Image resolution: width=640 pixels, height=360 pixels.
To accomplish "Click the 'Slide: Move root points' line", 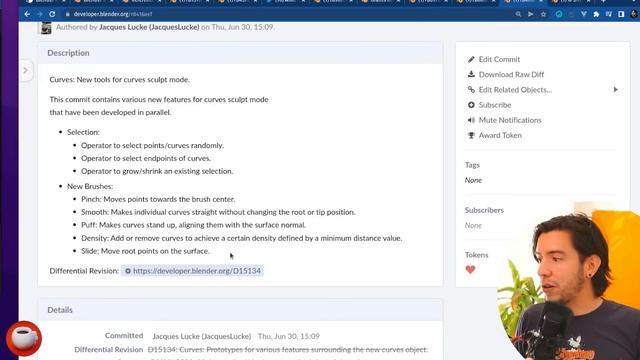I will point(145,251).
